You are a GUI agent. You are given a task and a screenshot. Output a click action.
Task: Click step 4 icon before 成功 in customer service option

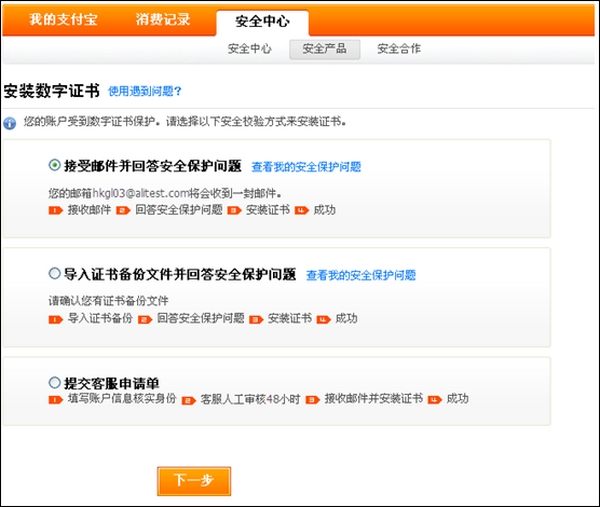(x=435, y=400)
